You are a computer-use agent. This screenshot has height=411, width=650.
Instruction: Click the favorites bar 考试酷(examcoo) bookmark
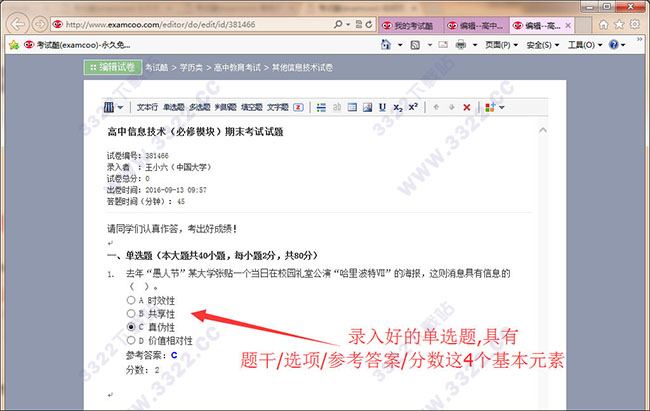(x=77, y=45)
